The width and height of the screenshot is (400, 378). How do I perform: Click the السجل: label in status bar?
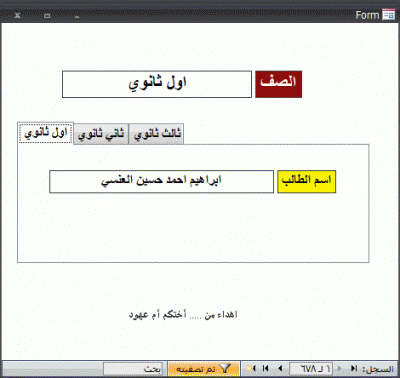pos(378,369)
